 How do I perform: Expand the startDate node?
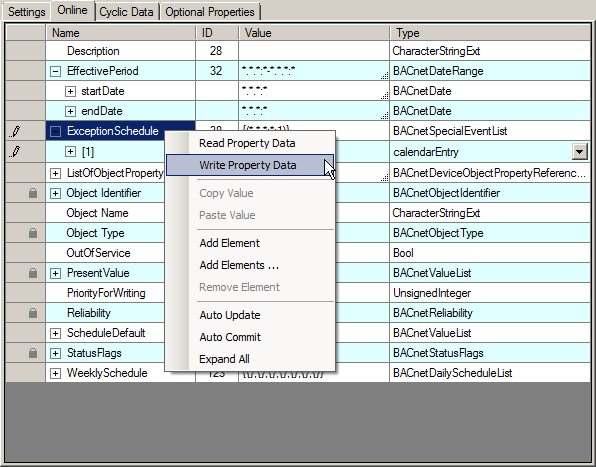coord(70,91)
